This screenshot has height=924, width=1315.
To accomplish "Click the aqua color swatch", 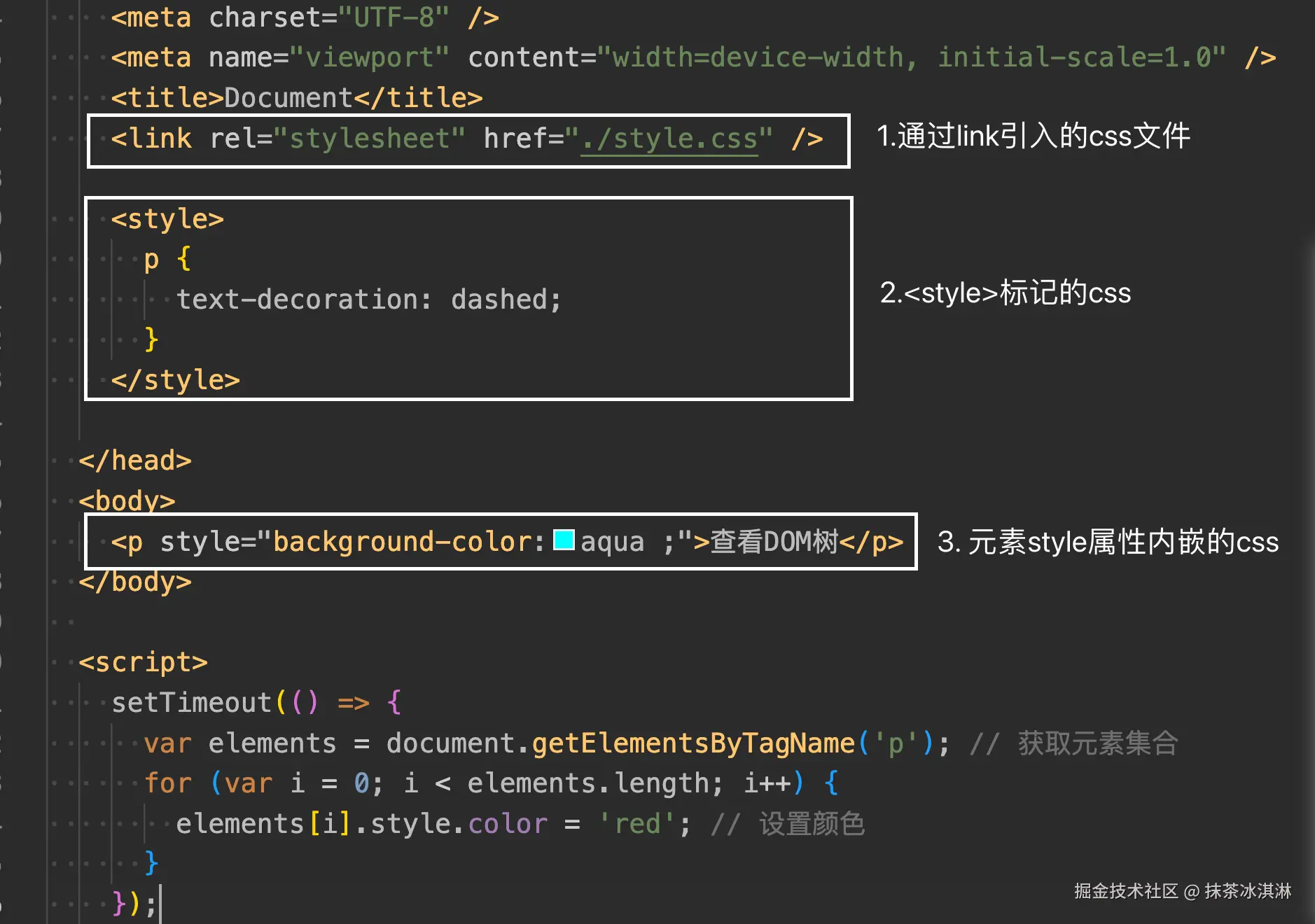I will pyautogui.click(x=564, y=540).
